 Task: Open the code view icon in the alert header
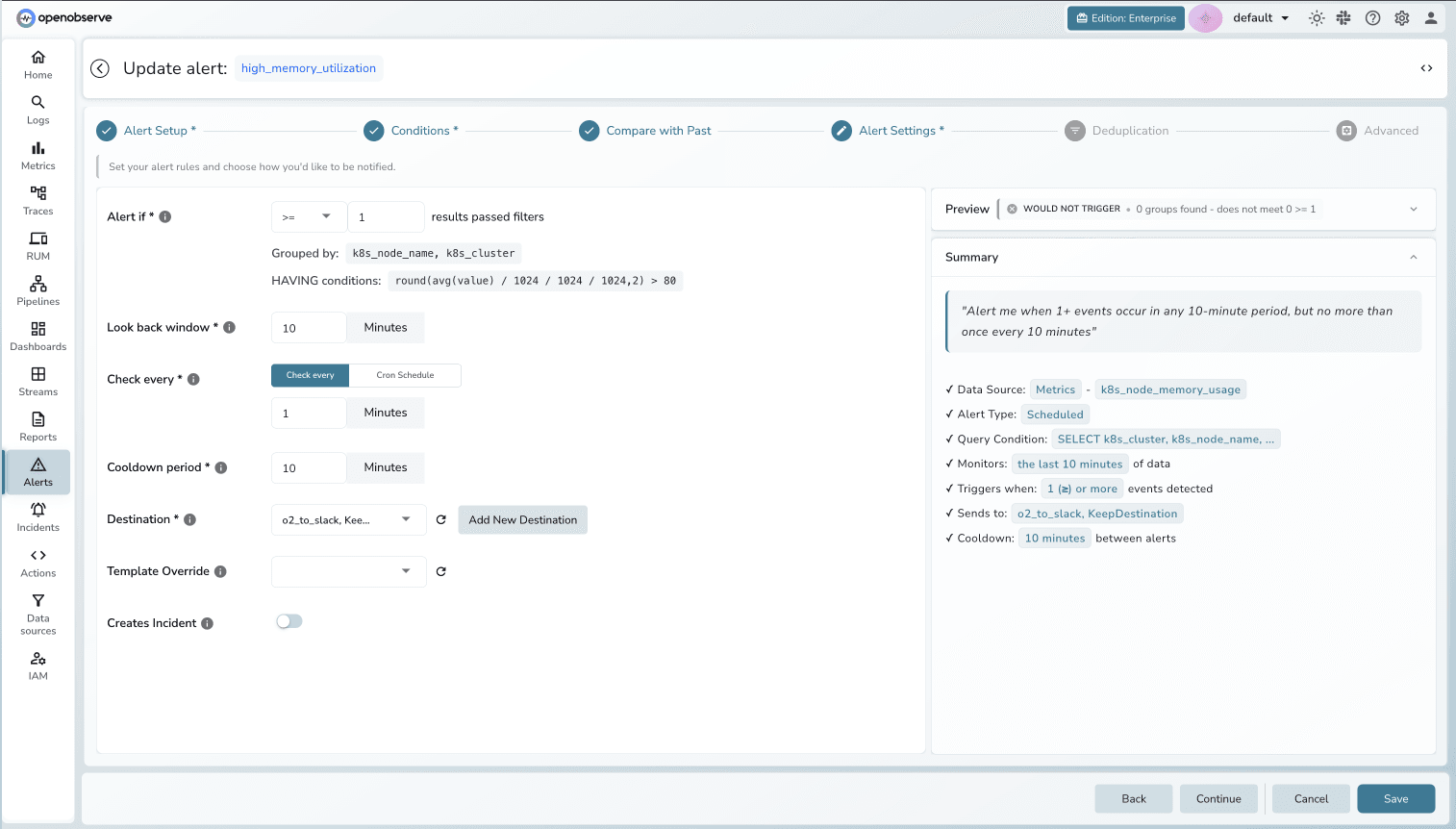tap(1426, 68)
